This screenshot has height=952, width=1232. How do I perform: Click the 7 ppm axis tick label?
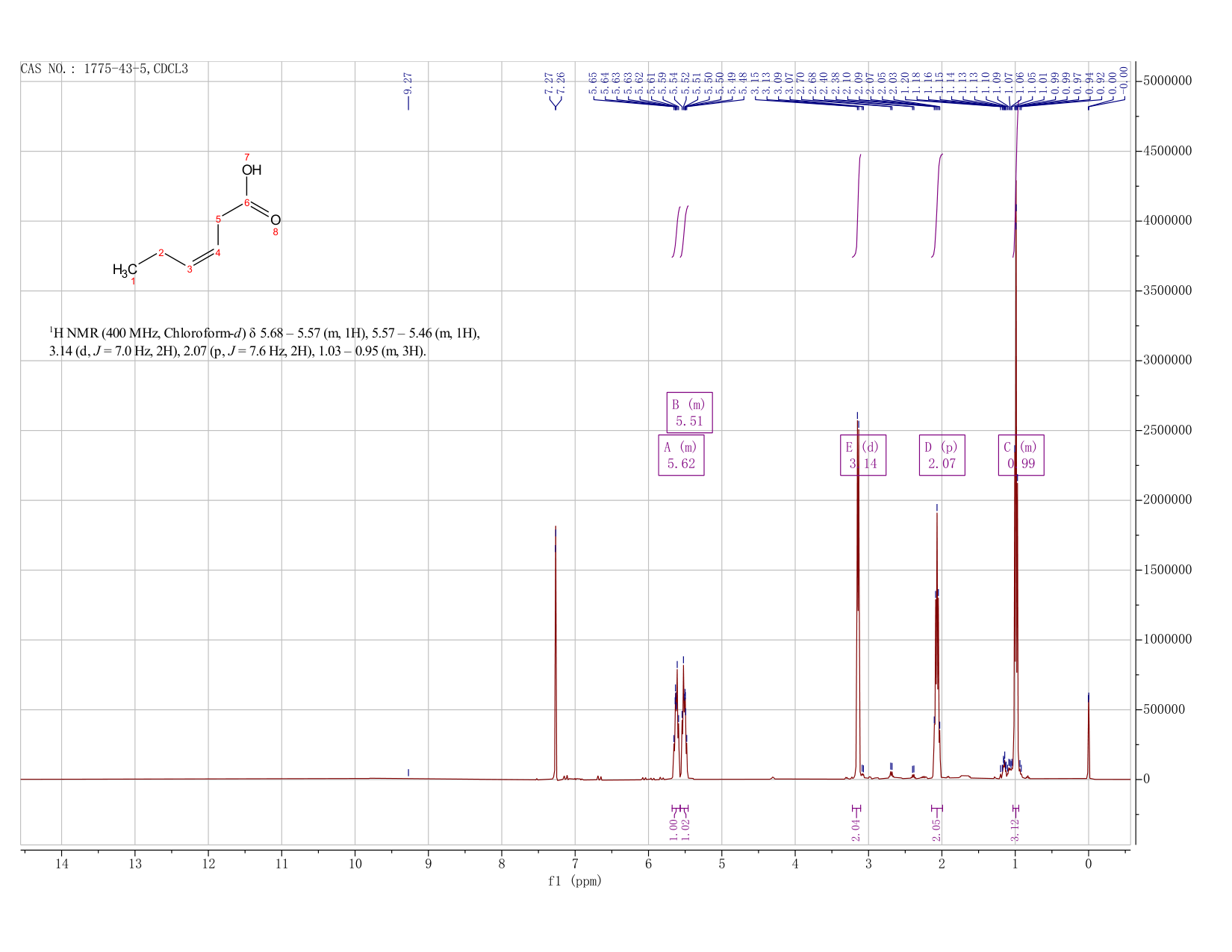coord(575,864)
